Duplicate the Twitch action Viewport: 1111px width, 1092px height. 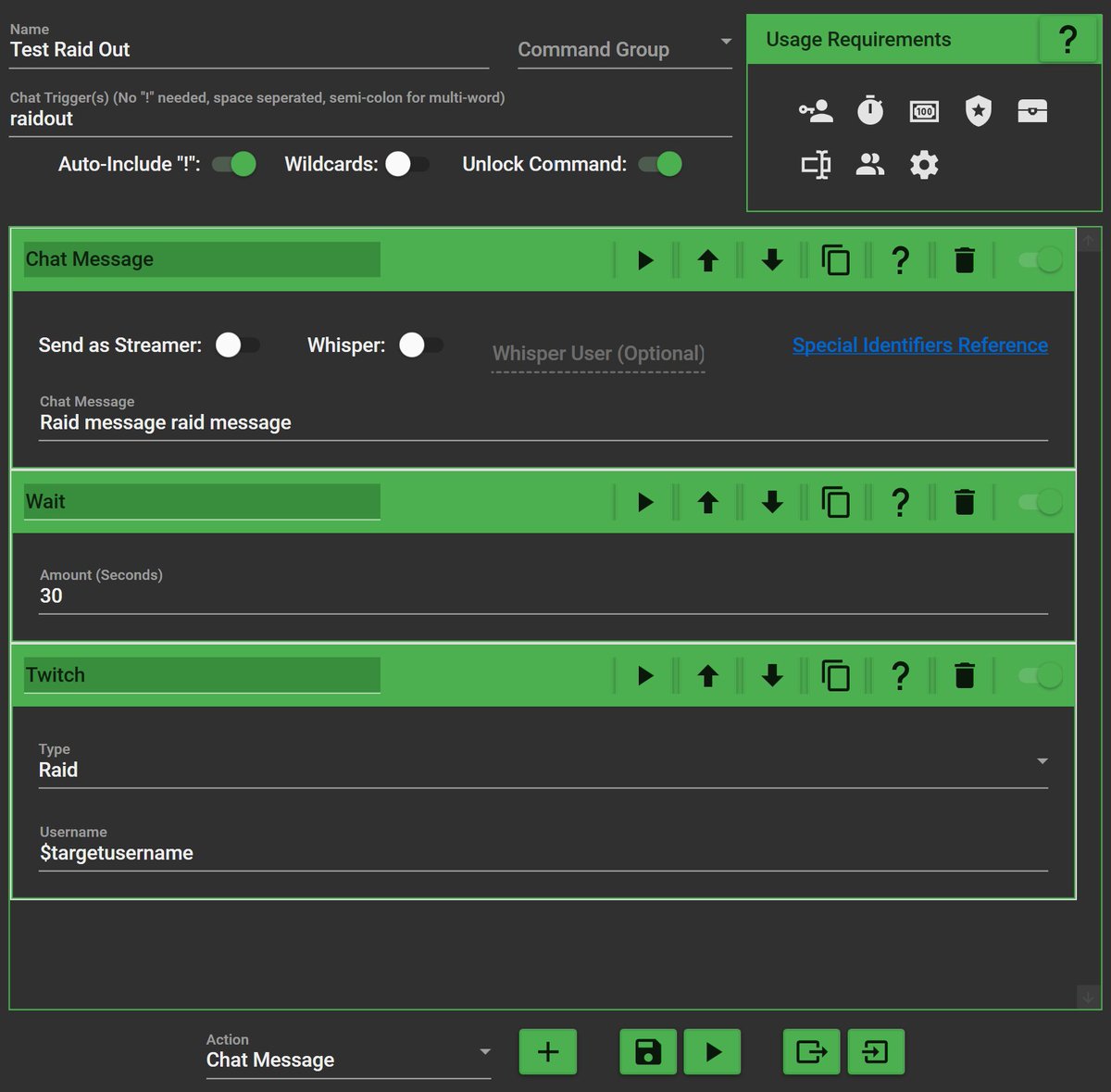[836, 675]
